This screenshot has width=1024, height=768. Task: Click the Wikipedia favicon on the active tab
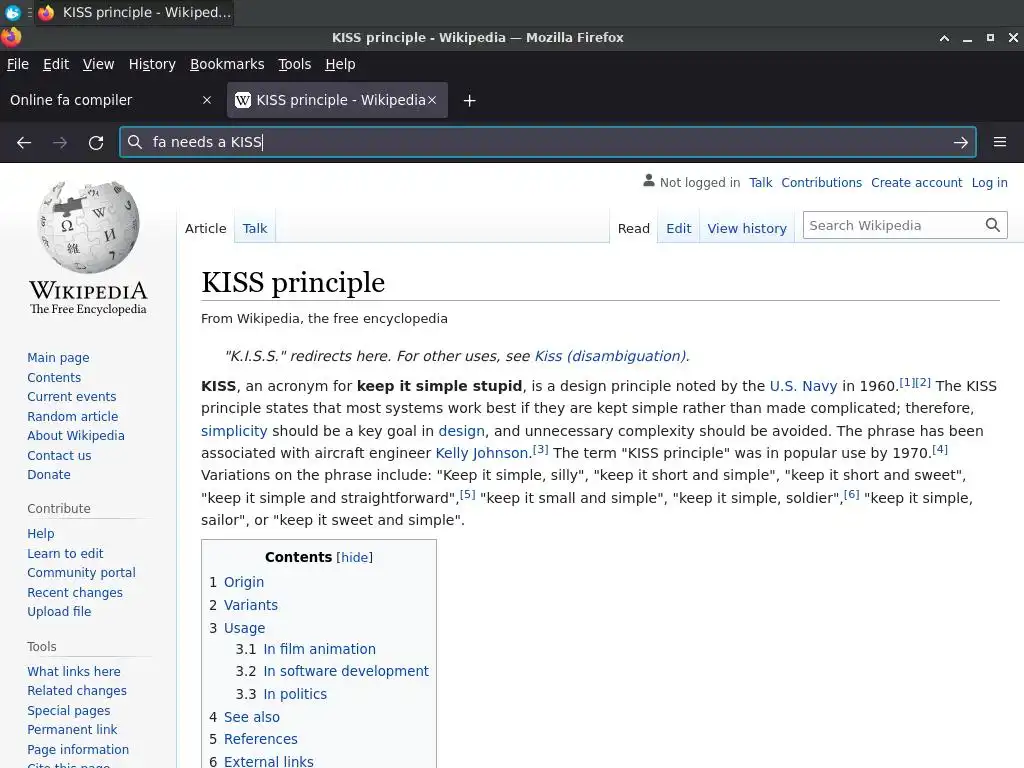click(243, 100)
